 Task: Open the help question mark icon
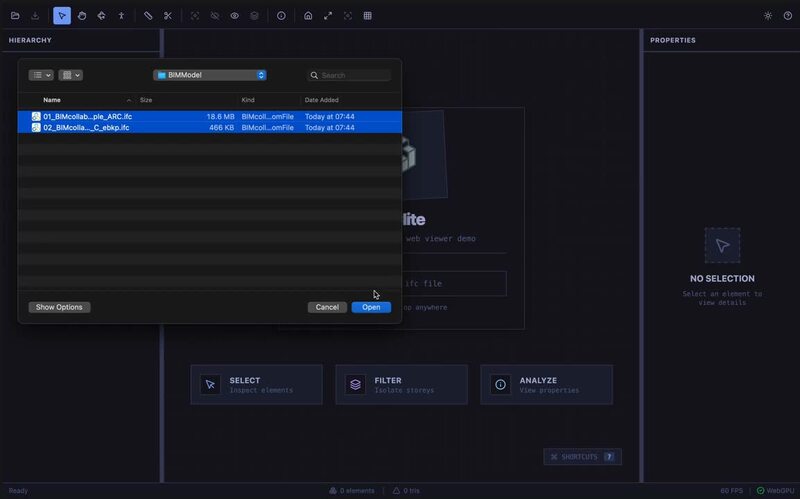point(788,16)
